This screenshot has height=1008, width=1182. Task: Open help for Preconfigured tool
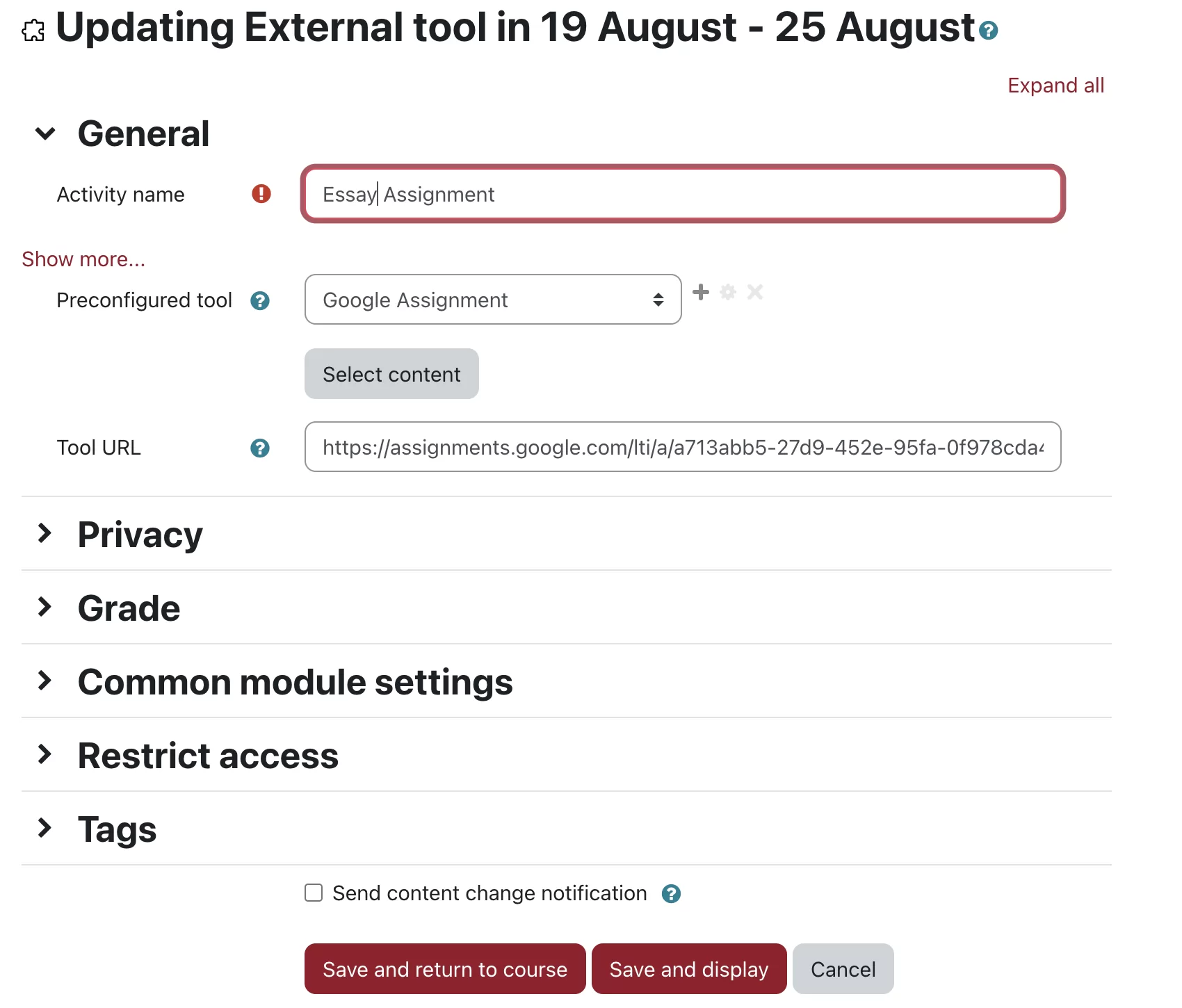(x=260, y=301)
